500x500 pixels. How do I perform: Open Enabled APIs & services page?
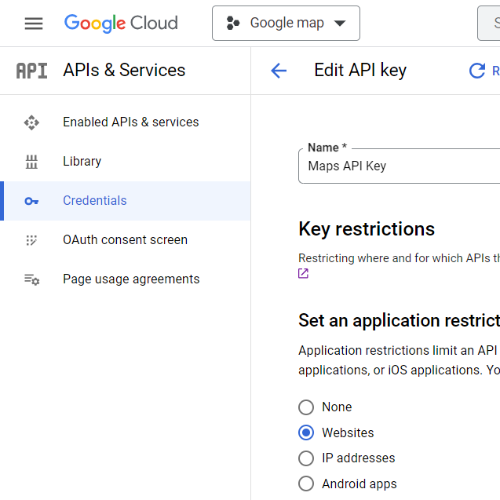click(125, 122)
